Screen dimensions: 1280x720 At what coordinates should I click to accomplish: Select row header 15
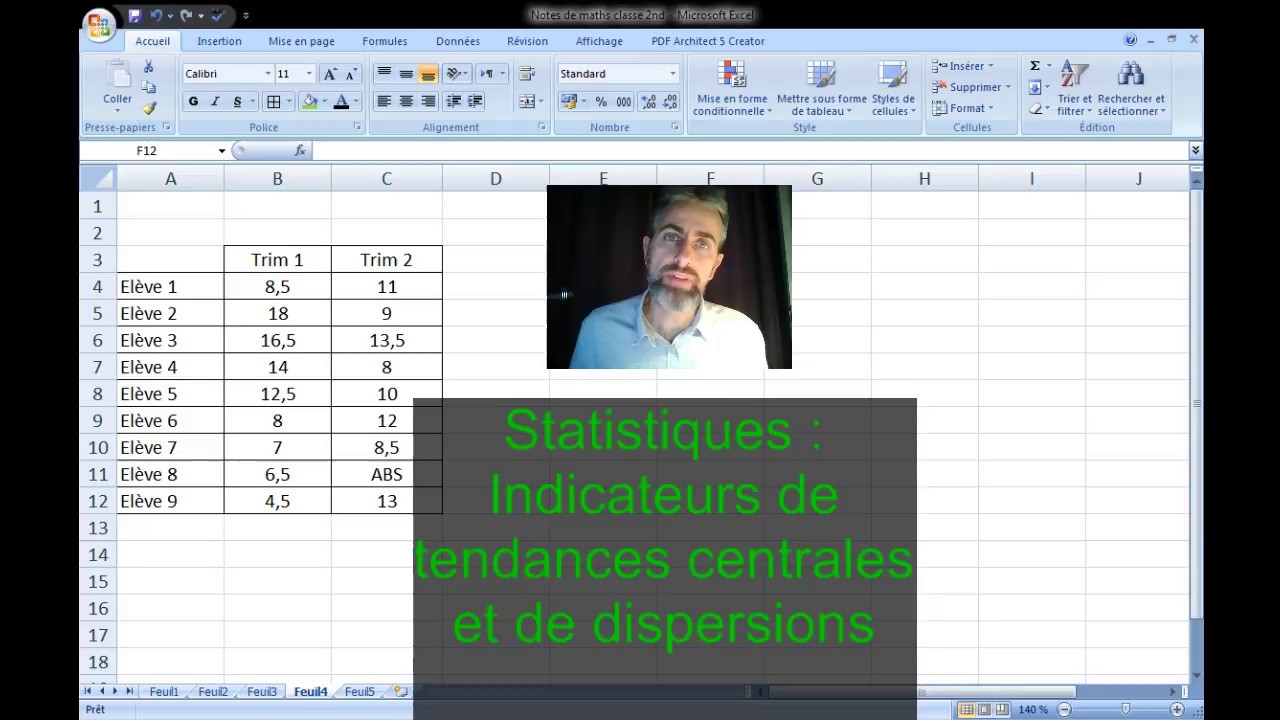98,582
